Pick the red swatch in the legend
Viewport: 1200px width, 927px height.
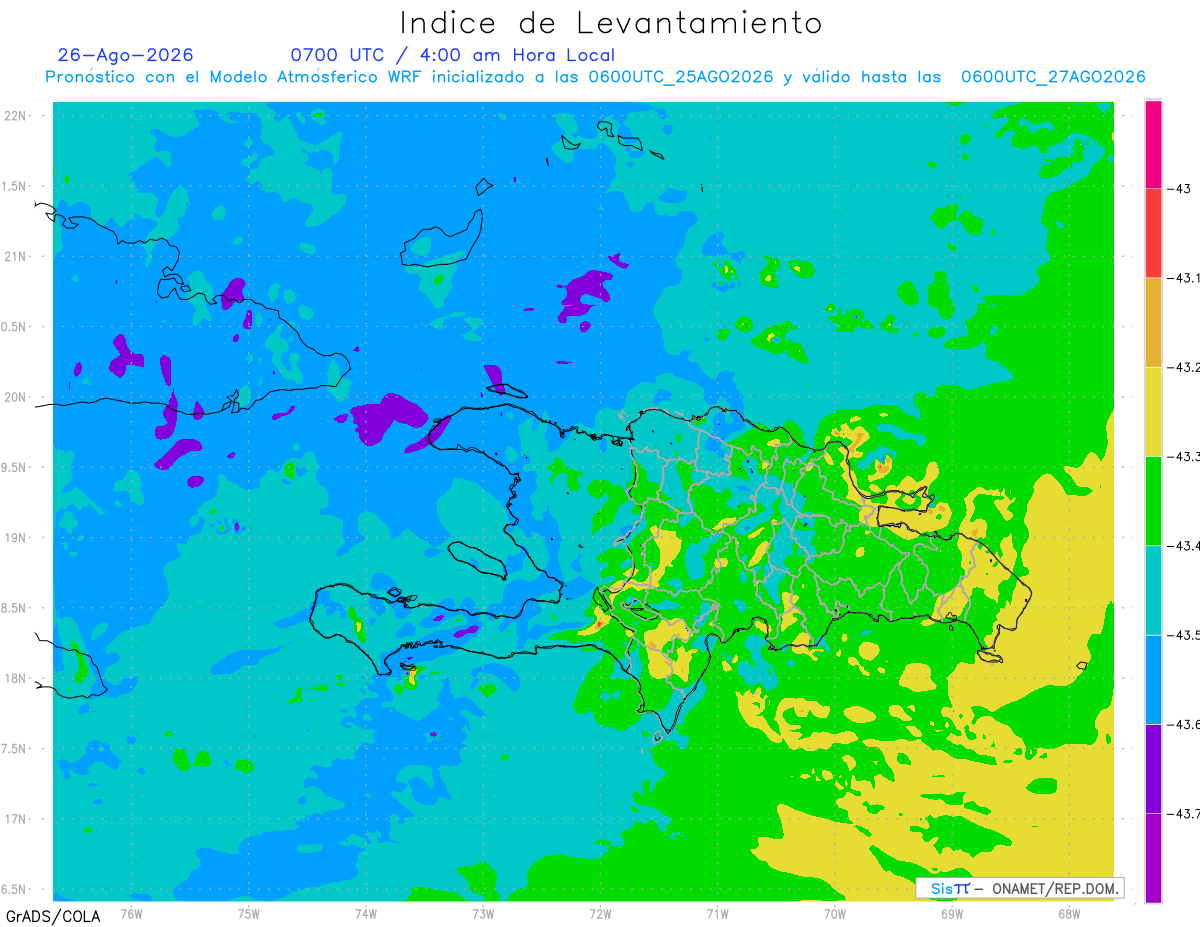1153,233
